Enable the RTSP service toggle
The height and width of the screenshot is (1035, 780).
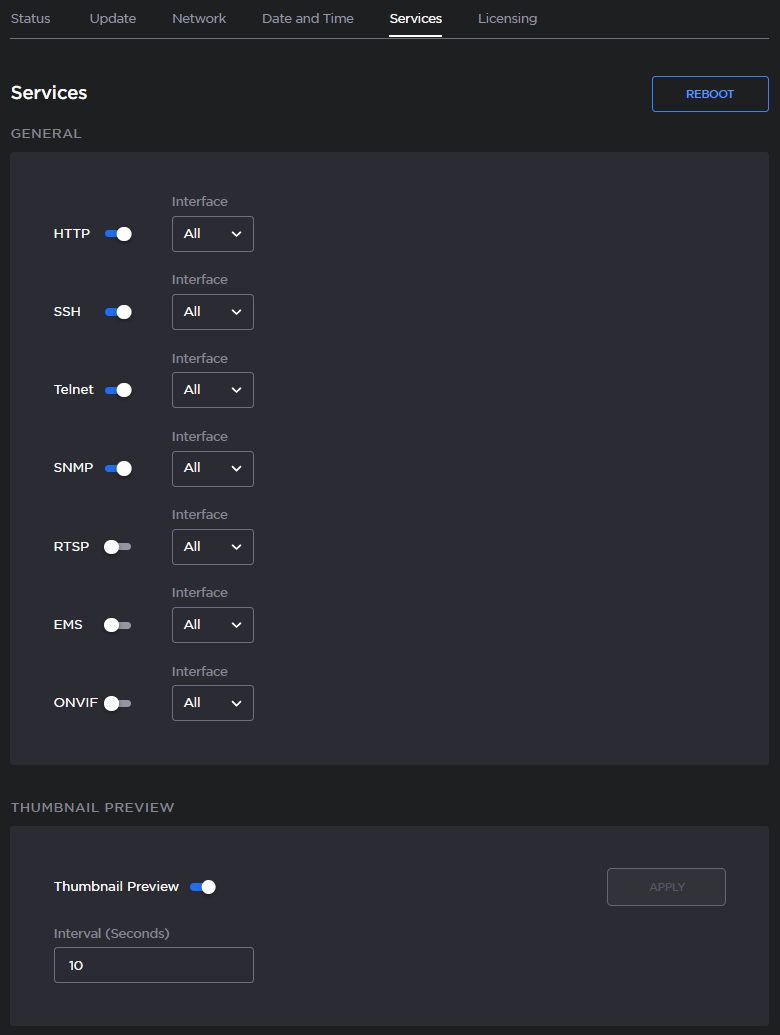tap(118, 547)
